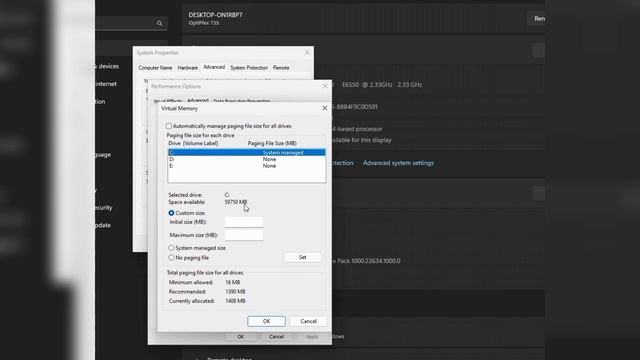Click the Set button
This screenshot has height=360, width=640.
(302, 257)
